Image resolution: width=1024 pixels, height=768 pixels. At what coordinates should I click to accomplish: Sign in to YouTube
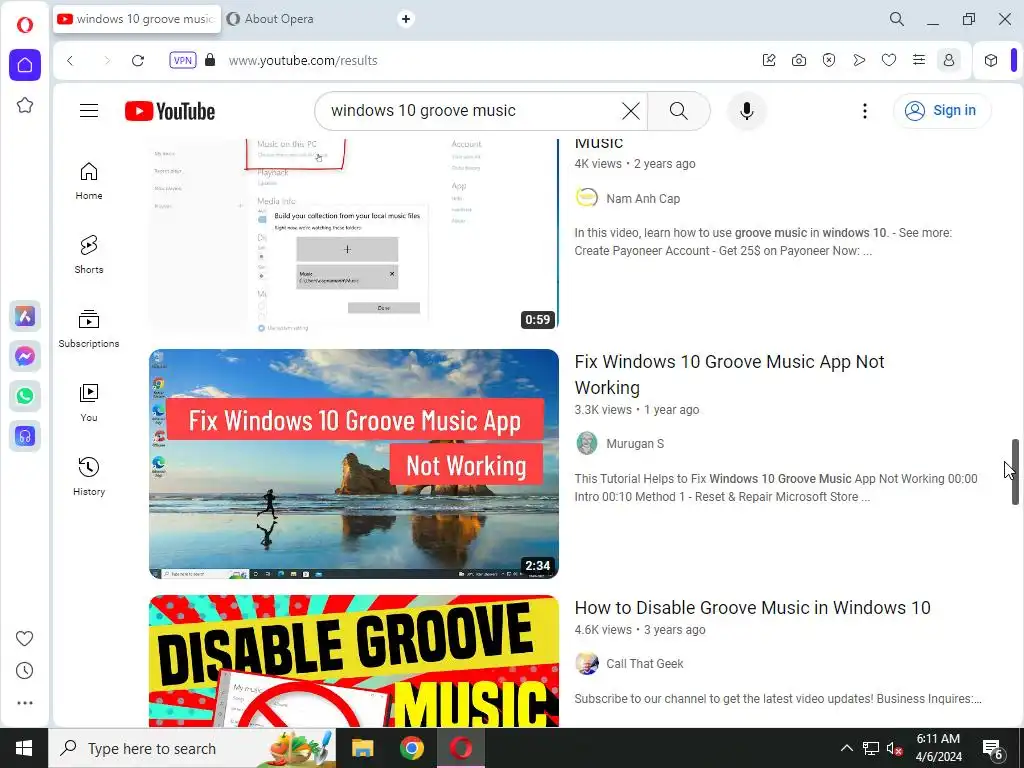click(942, 110)
